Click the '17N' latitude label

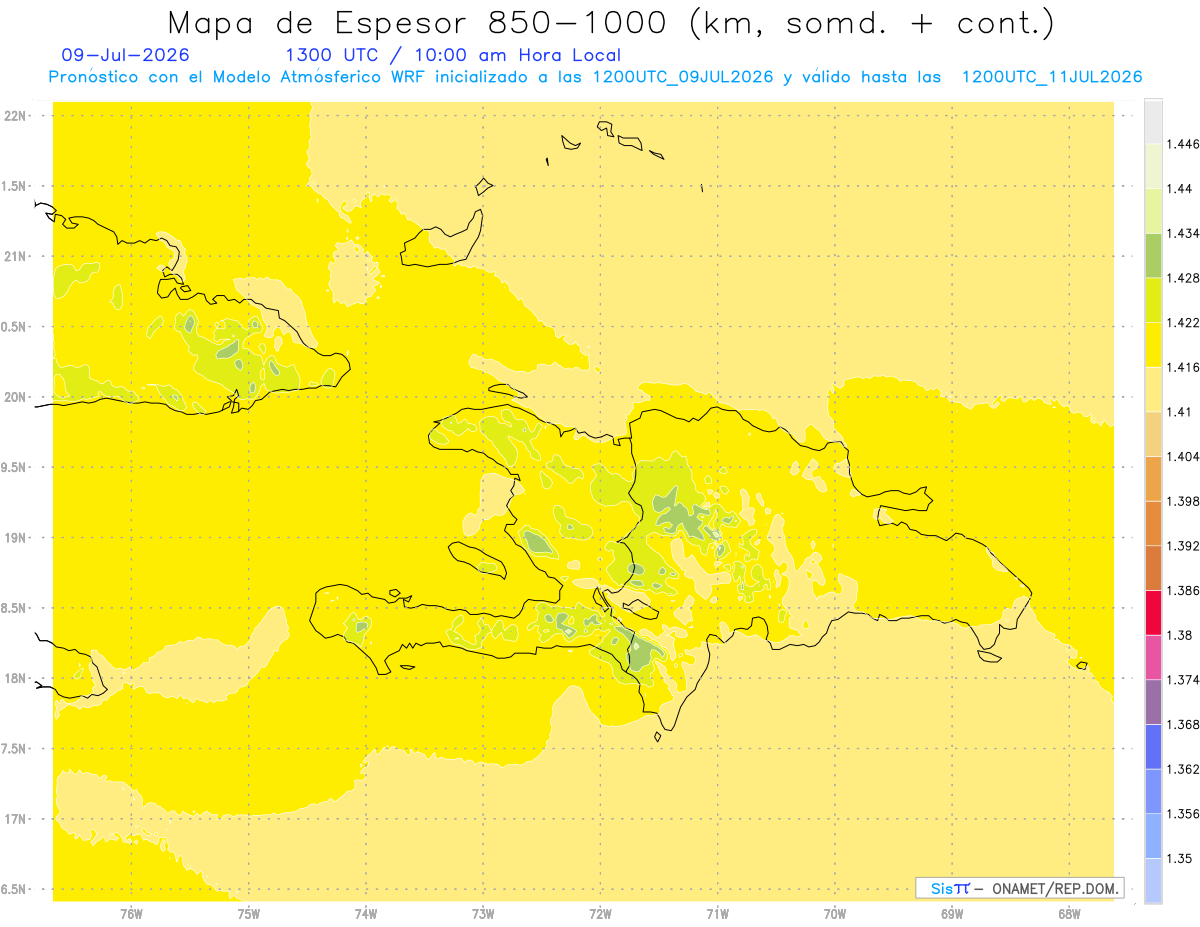pos(15,819)
